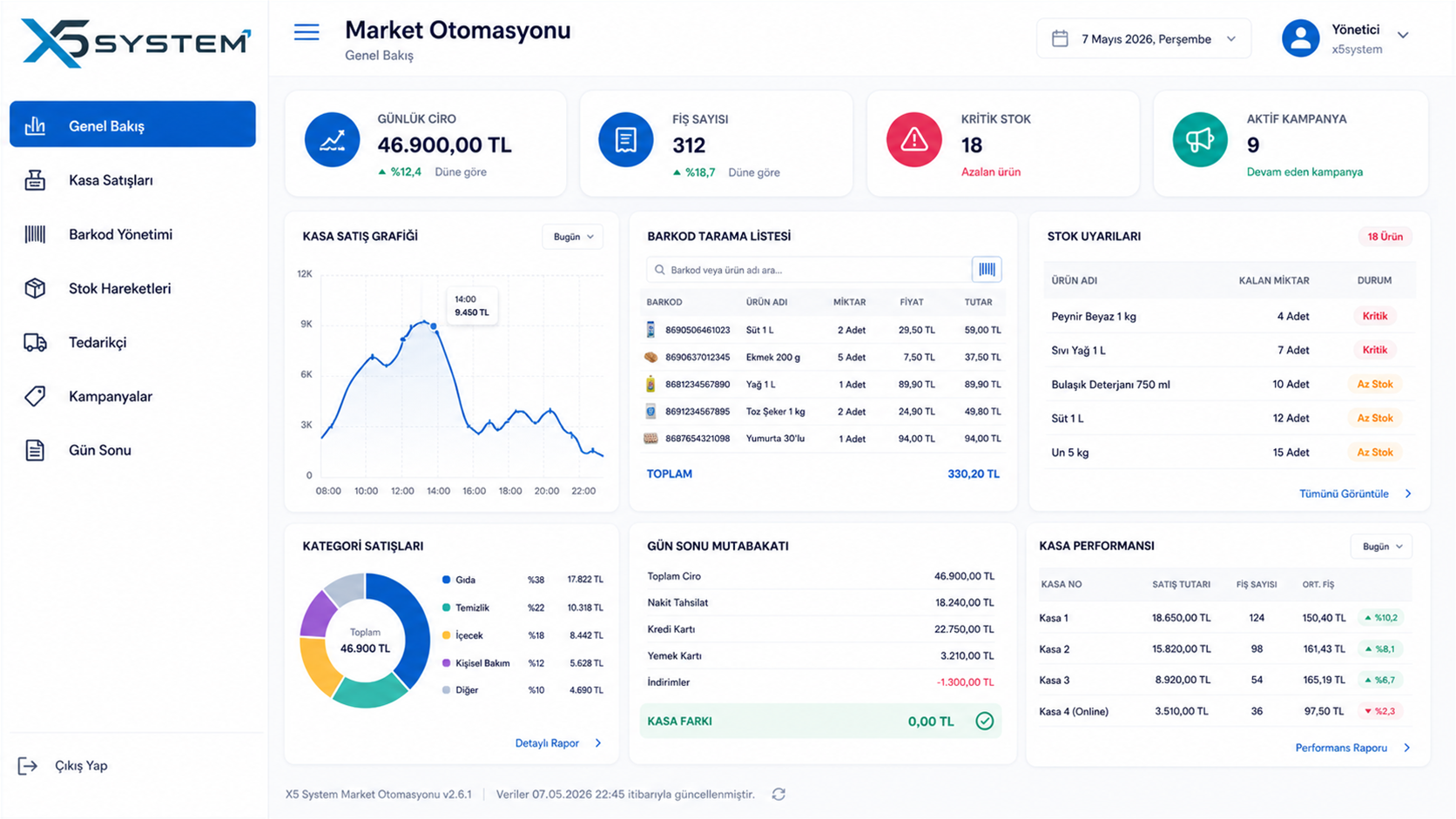Click the Süt 1 L product thumbnail
Viewport: 1456px width, 819px height.
(650, 330)
